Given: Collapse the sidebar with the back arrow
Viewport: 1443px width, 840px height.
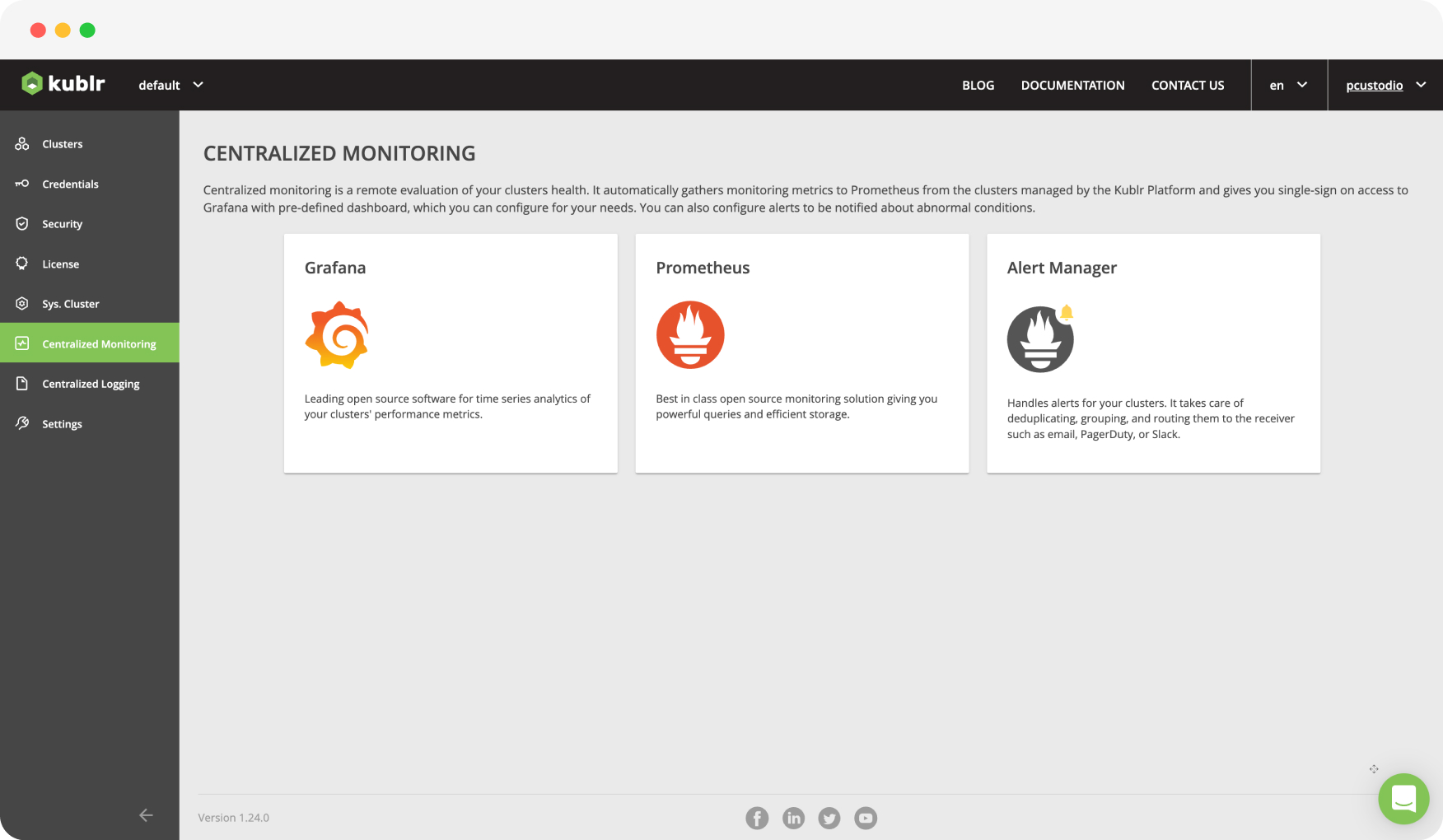Looking at the screenshot, I should coord(146,815).
